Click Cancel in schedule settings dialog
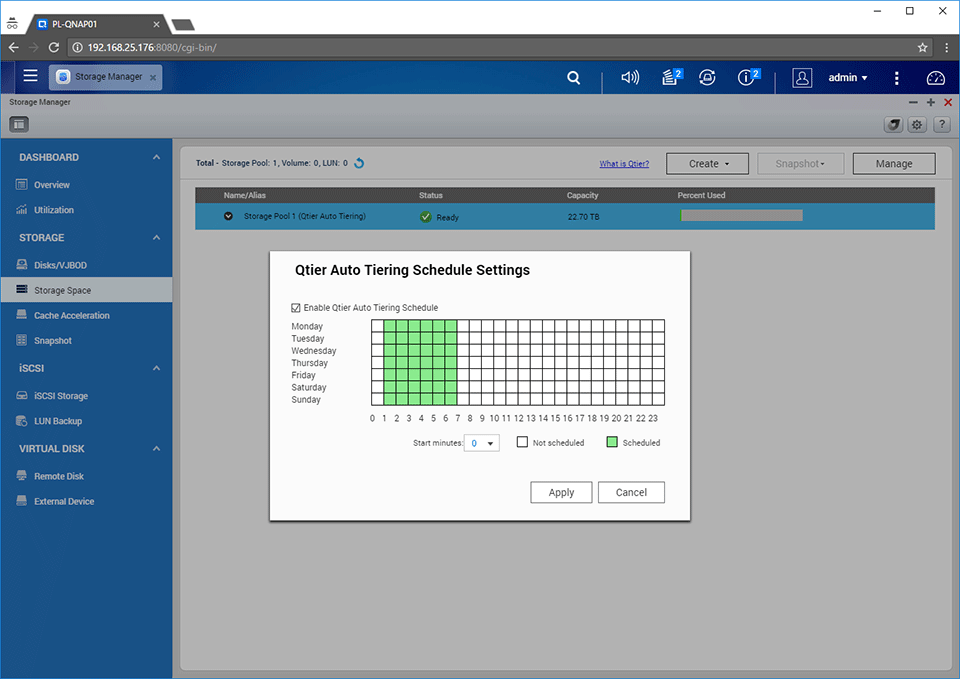The width and height of the screenshot is (960, 679). [631, 492]
